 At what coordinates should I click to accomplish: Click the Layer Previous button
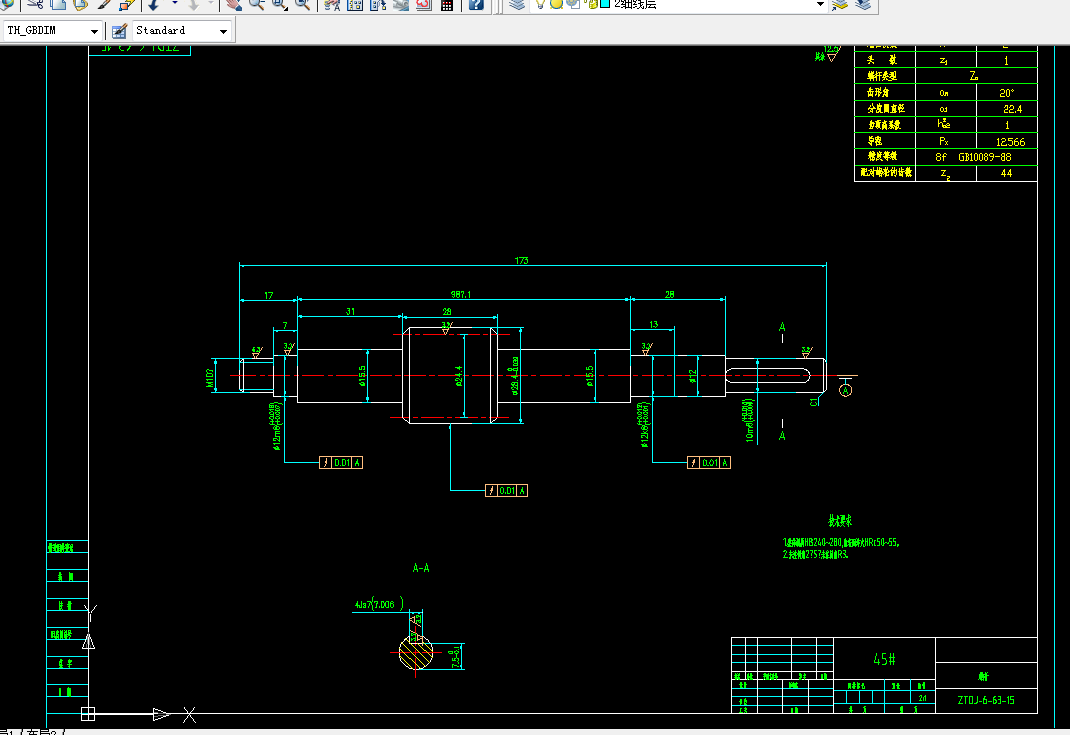tap(863, 5)
